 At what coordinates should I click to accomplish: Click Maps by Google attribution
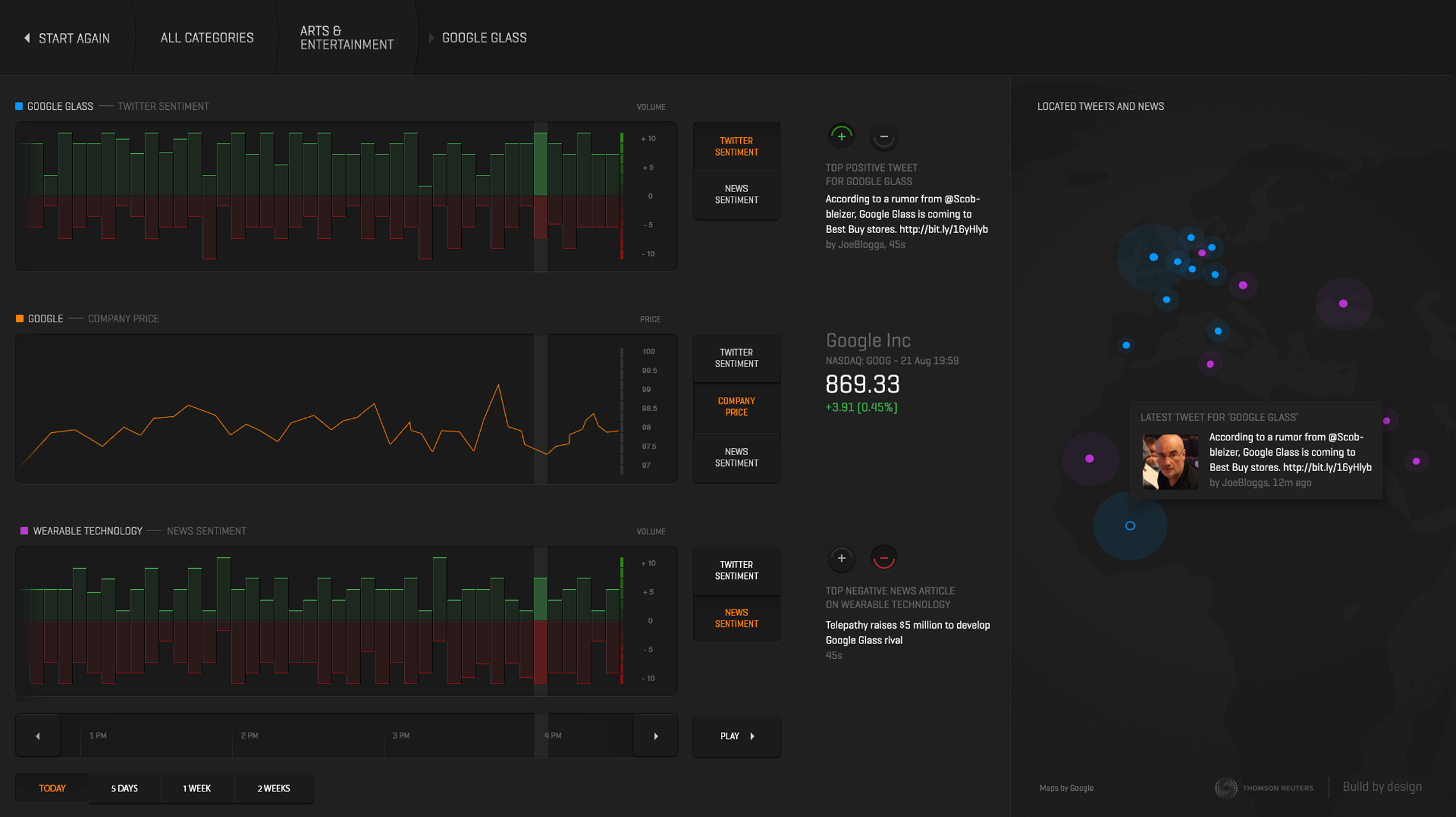[1066, 788]
